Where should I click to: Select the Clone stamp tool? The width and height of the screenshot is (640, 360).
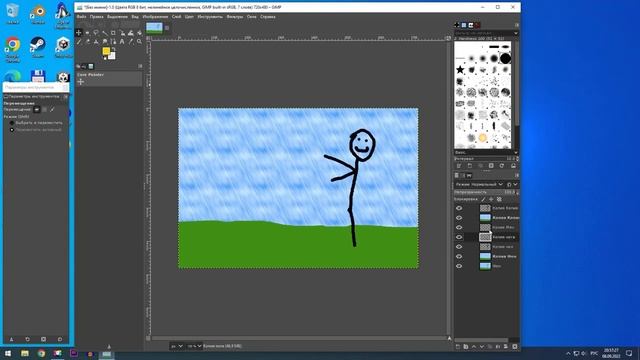pos(96,42)
